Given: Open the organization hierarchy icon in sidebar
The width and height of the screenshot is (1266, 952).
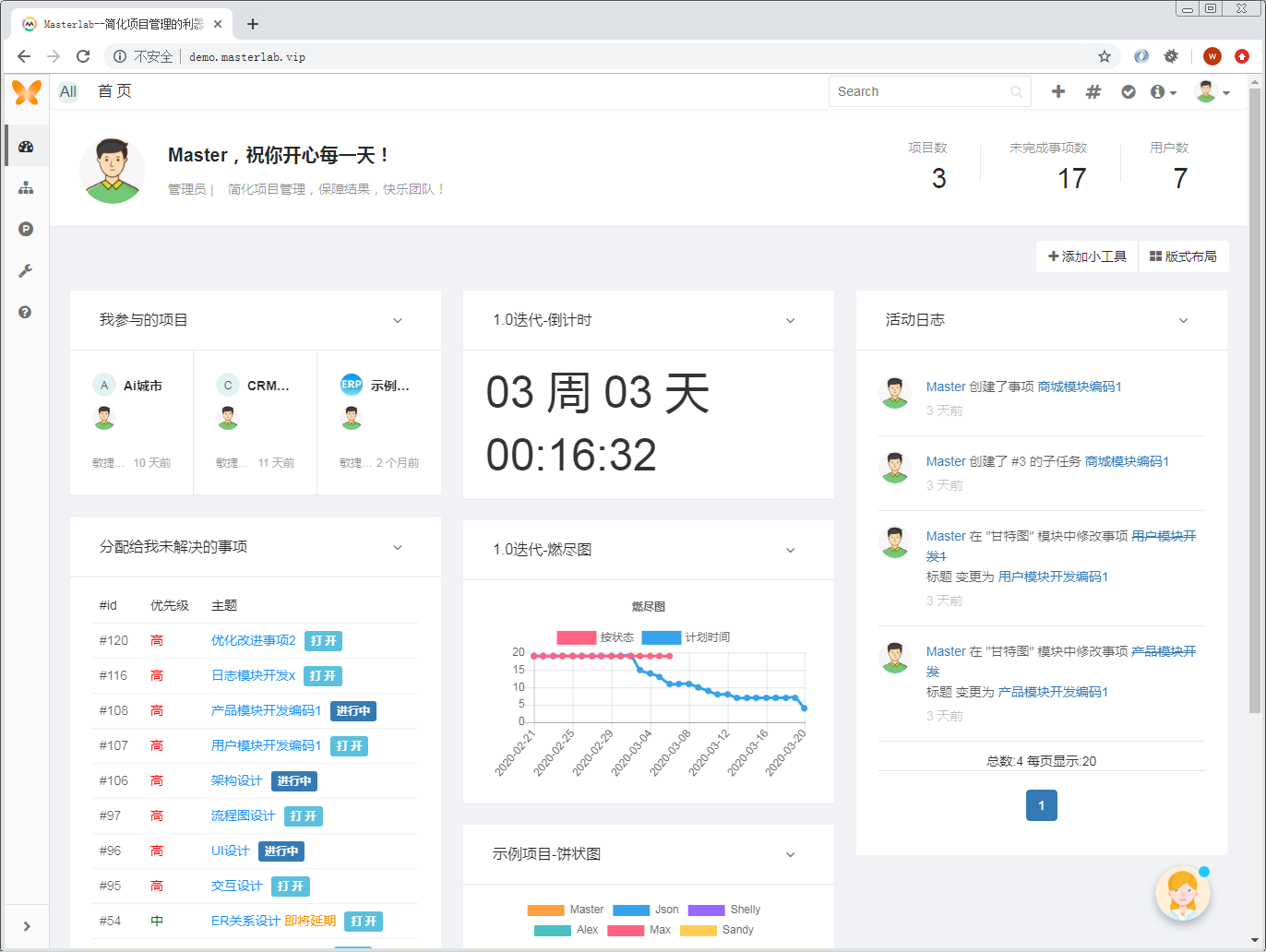Looking at the screenshot, I should coord(26,188).
